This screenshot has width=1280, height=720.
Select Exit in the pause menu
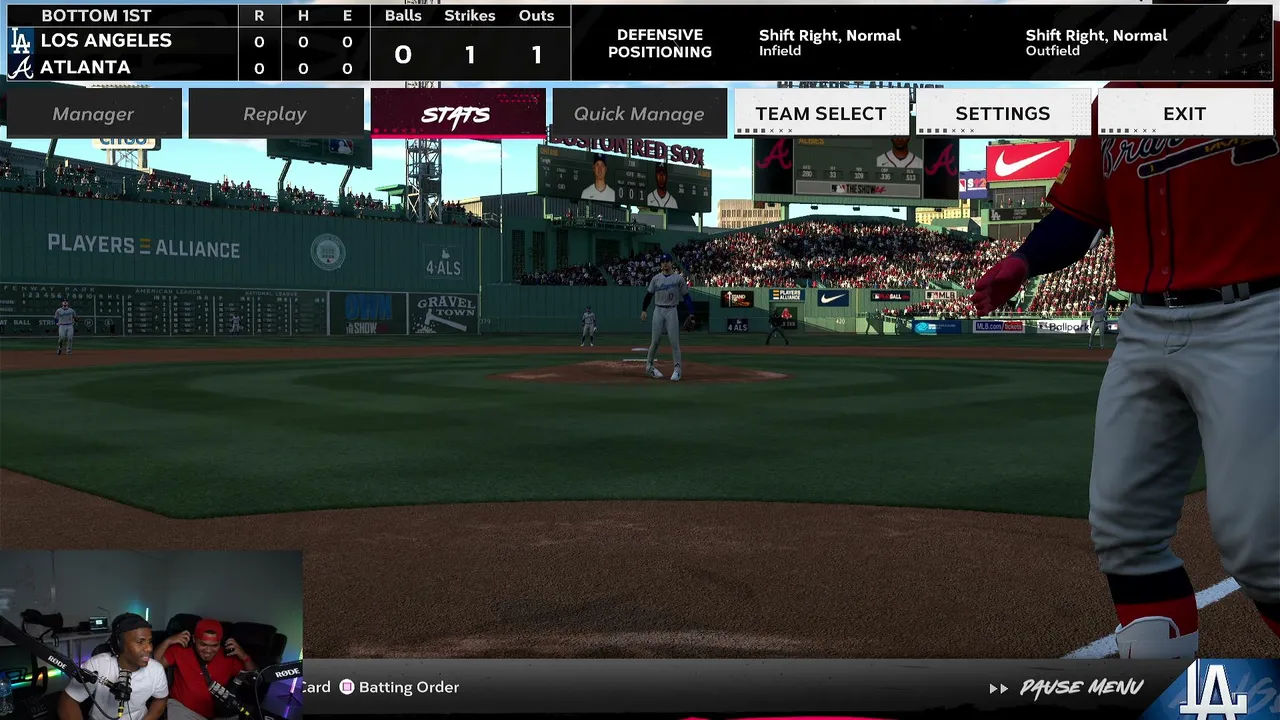pyautogui.click(x=1185, y=113)
